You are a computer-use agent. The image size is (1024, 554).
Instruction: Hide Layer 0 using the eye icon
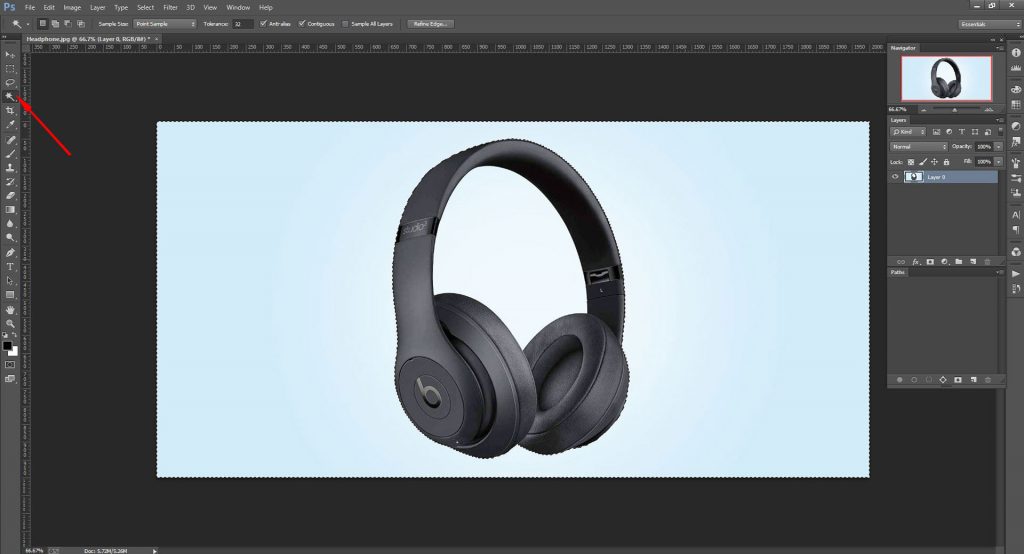tap(895, 177)
